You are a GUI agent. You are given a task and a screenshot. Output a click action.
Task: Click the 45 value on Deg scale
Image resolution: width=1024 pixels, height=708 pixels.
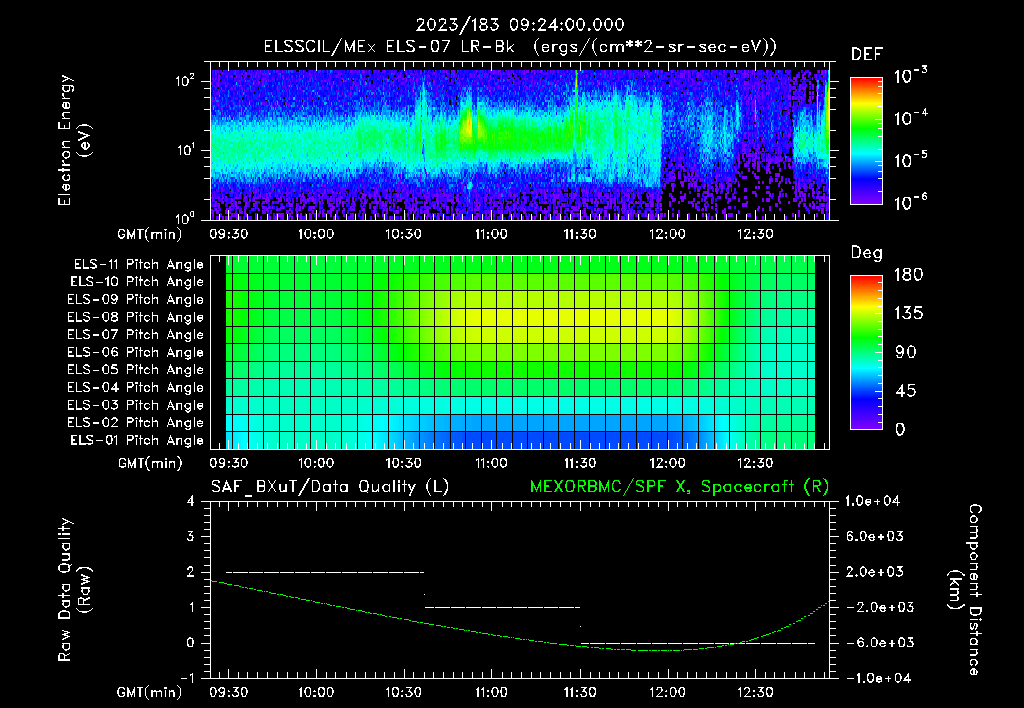point(906,391)
